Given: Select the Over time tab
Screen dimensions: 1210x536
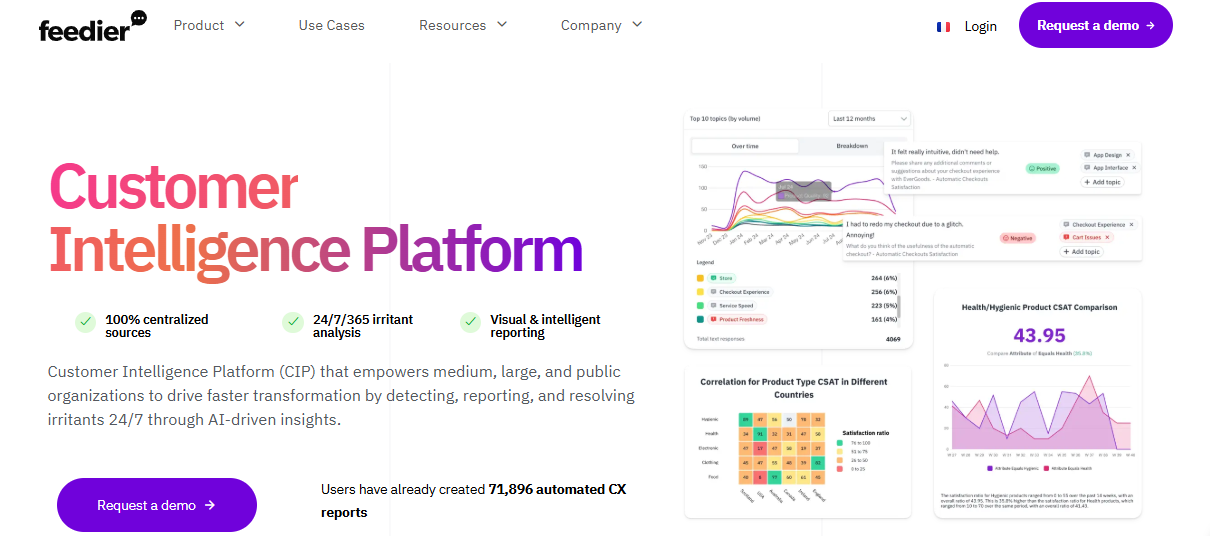Looking at the screenshot, I should pos(745,146).
